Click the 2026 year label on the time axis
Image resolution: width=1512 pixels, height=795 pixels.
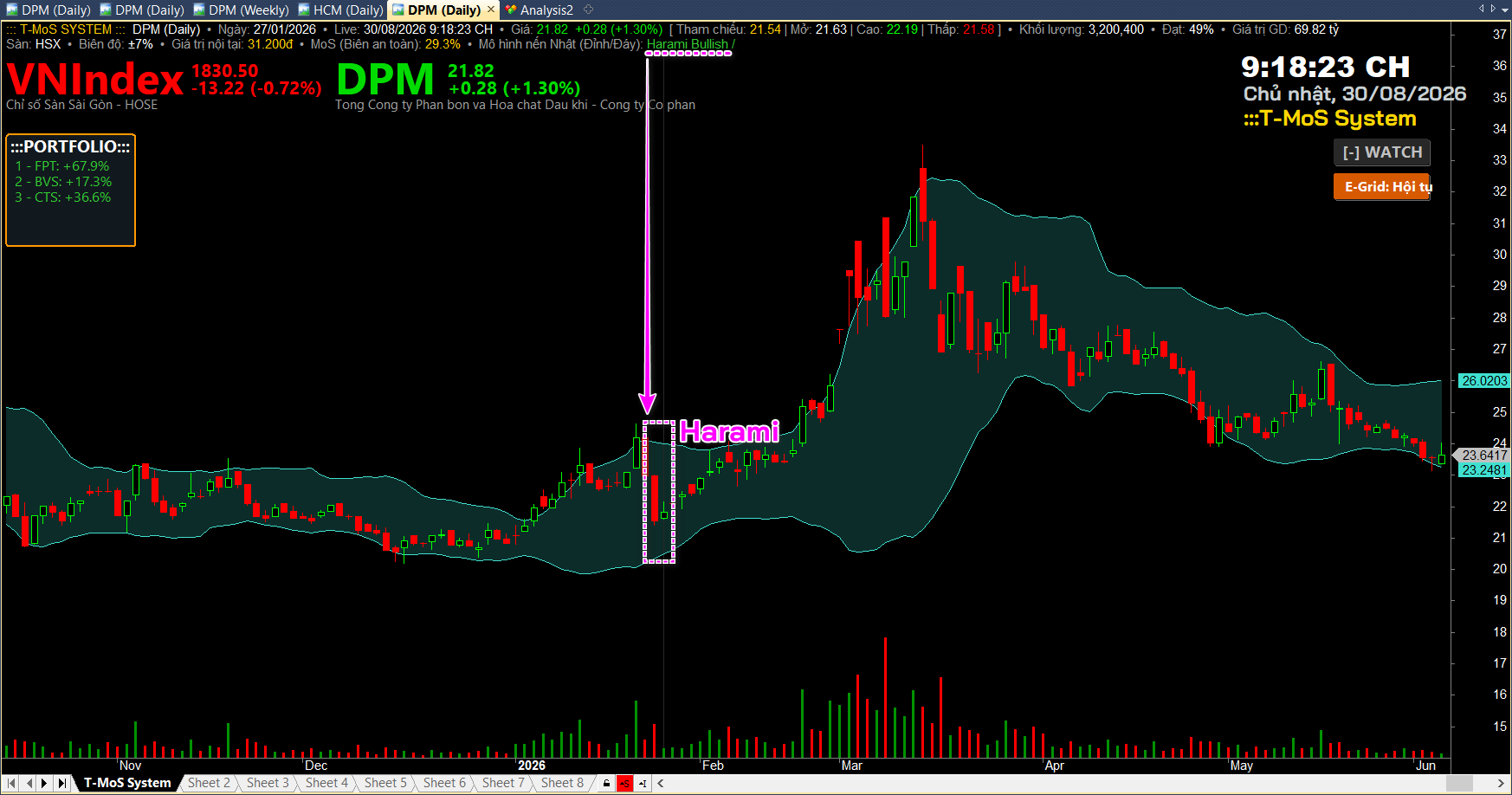coord(532,766)
